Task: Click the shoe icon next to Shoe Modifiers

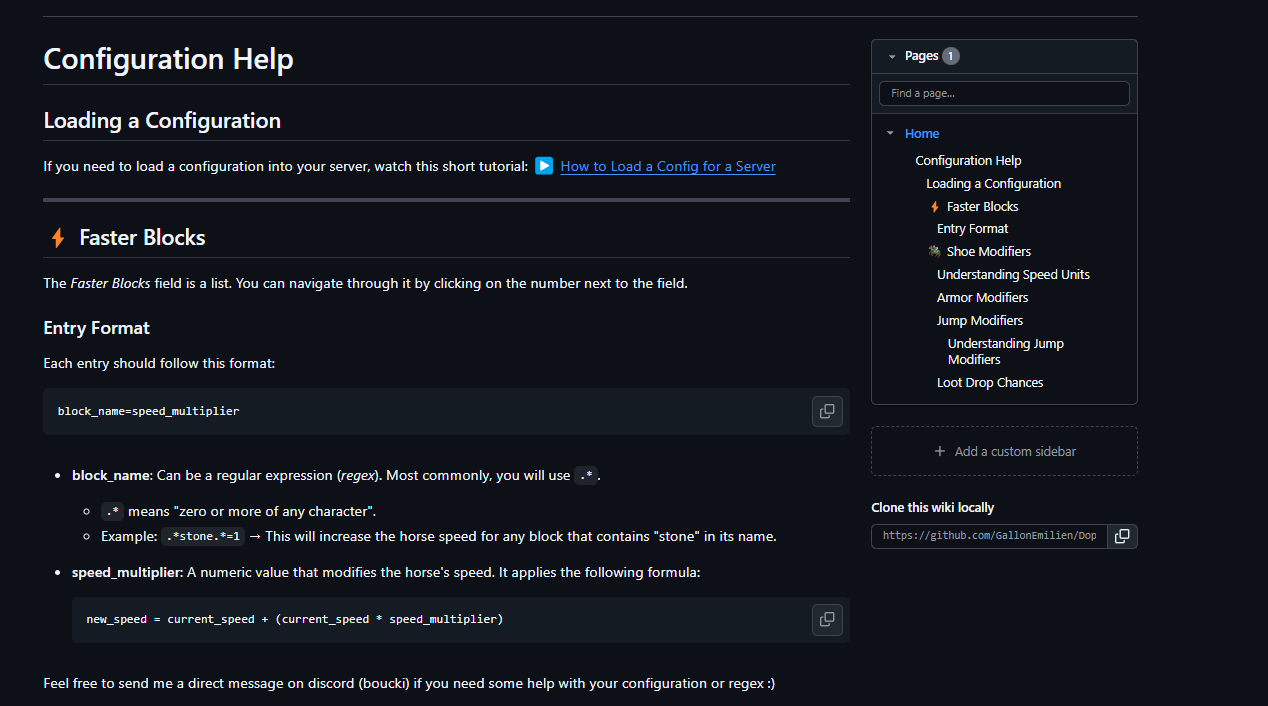Action: click(x=934, y=252)
